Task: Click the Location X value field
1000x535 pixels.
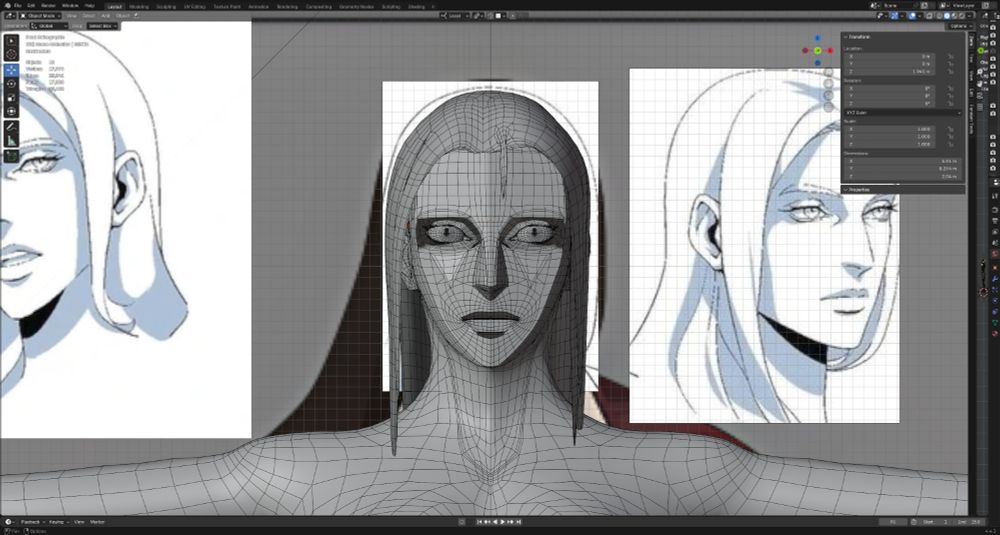Action: tap(890, 57)
